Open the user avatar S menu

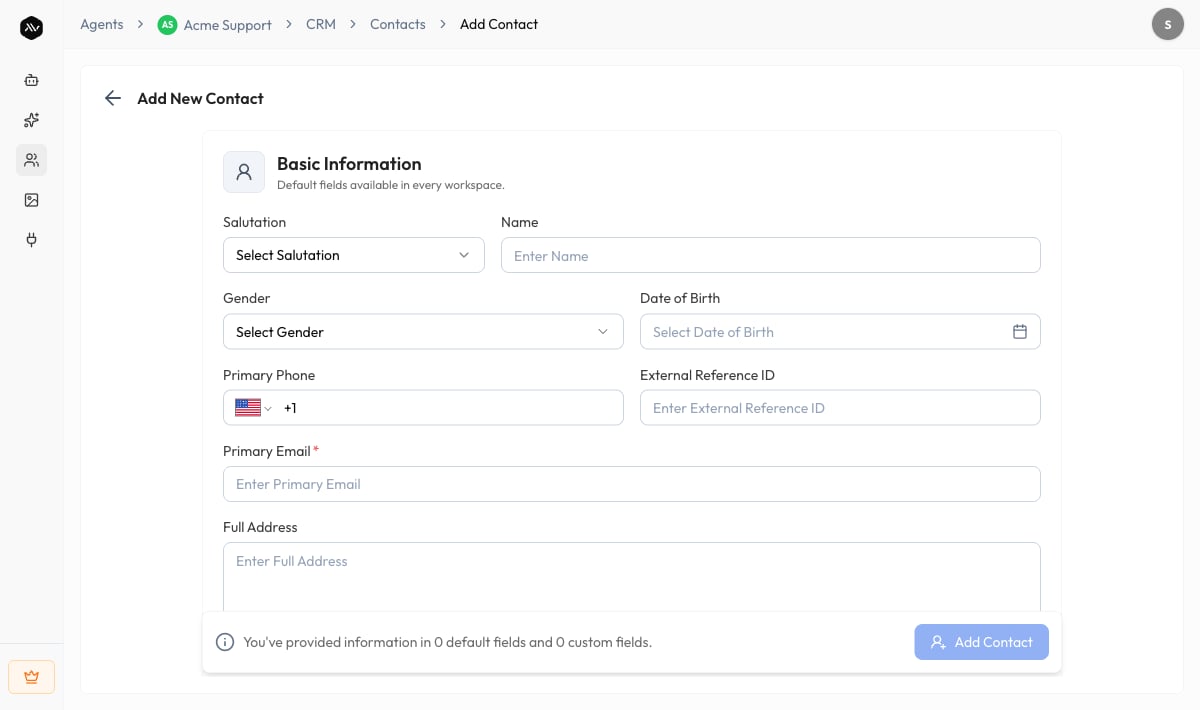click(1168, 24)
